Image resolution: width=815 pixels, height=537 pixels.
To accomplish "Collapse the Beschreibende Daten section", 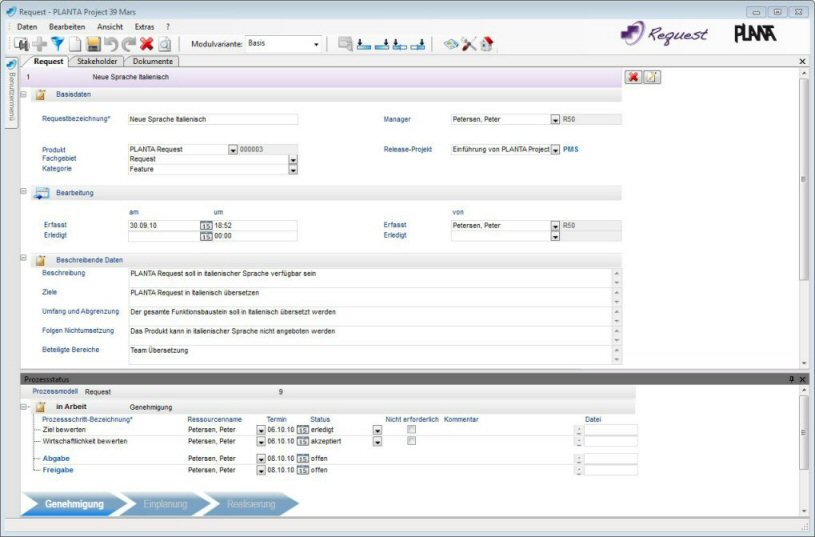I will (x=23, y=257).
